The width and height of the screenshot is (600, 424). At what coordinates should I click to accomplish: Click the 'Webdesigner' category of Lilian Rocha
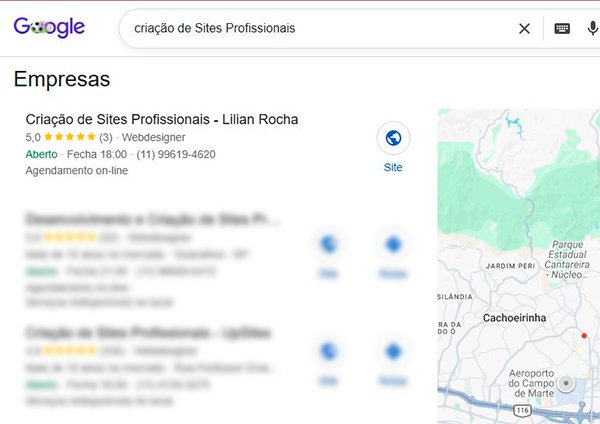[x=153, y=137]
